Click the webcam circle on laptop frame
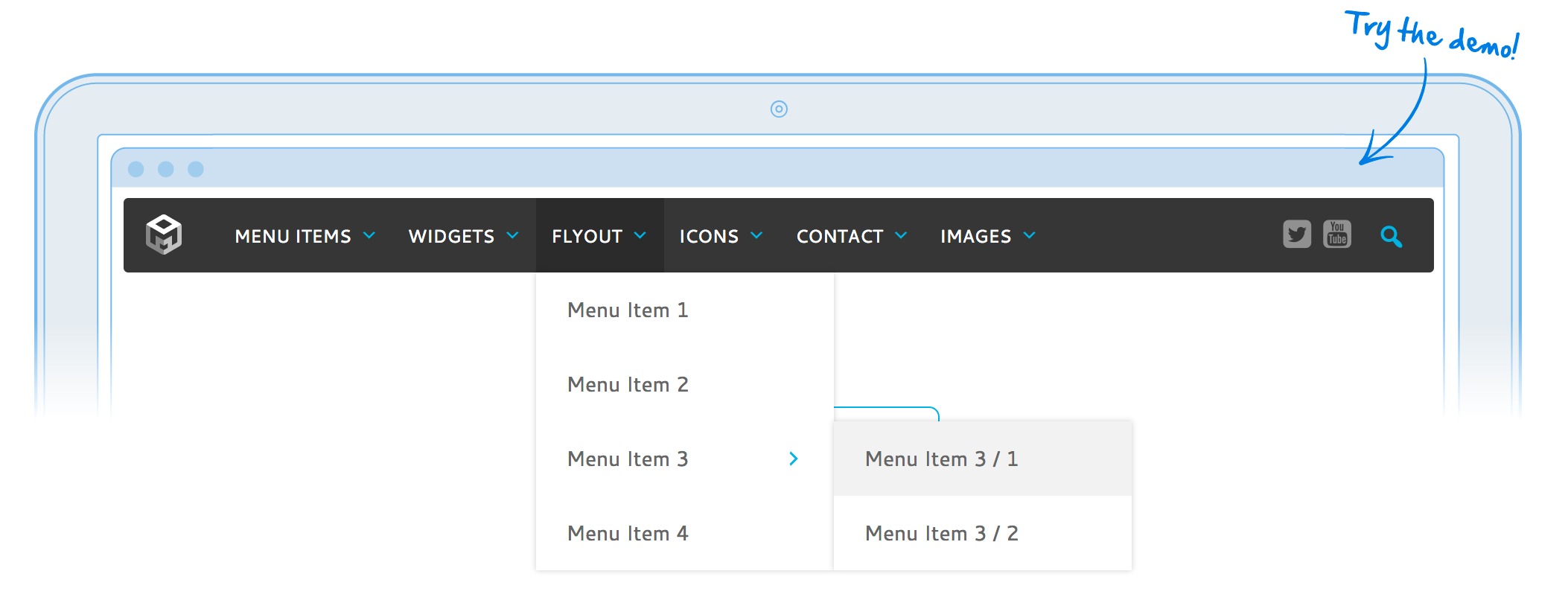Screen dimensions: 1568x606 tap(779, 109)
